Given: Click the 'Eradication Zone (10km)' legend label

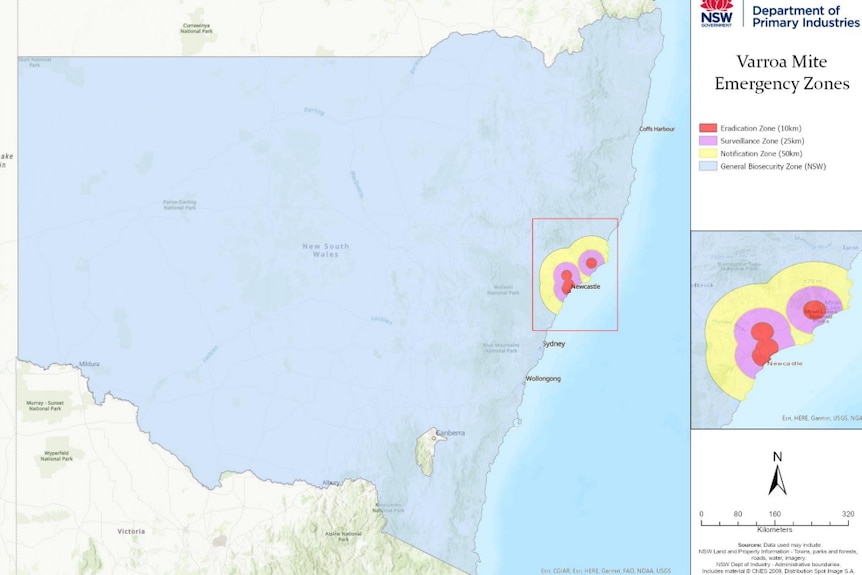Looking at the screenshot, I should tap(761, 128).
